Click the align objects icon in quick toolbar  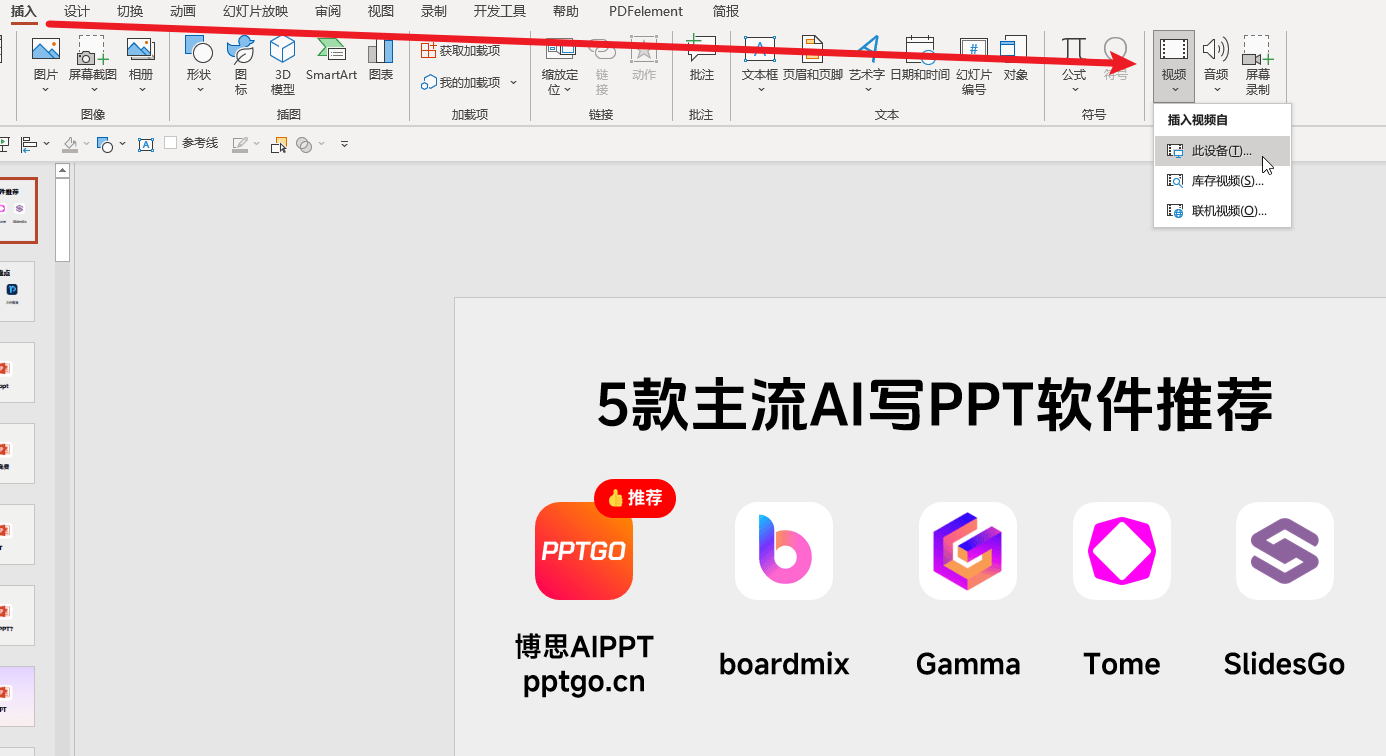coord(29,144)
